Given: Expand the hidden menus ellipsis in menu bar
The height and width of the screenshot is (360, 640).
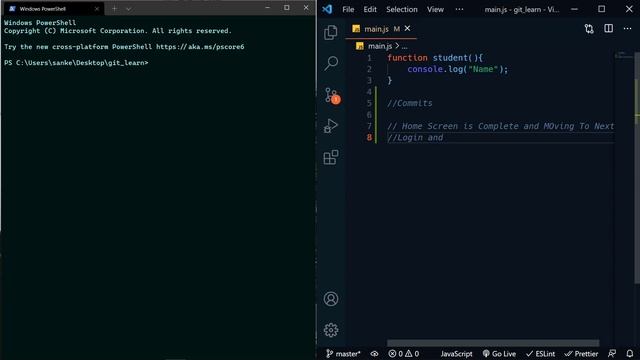Looking at the screenshot, I should point(459,9).
